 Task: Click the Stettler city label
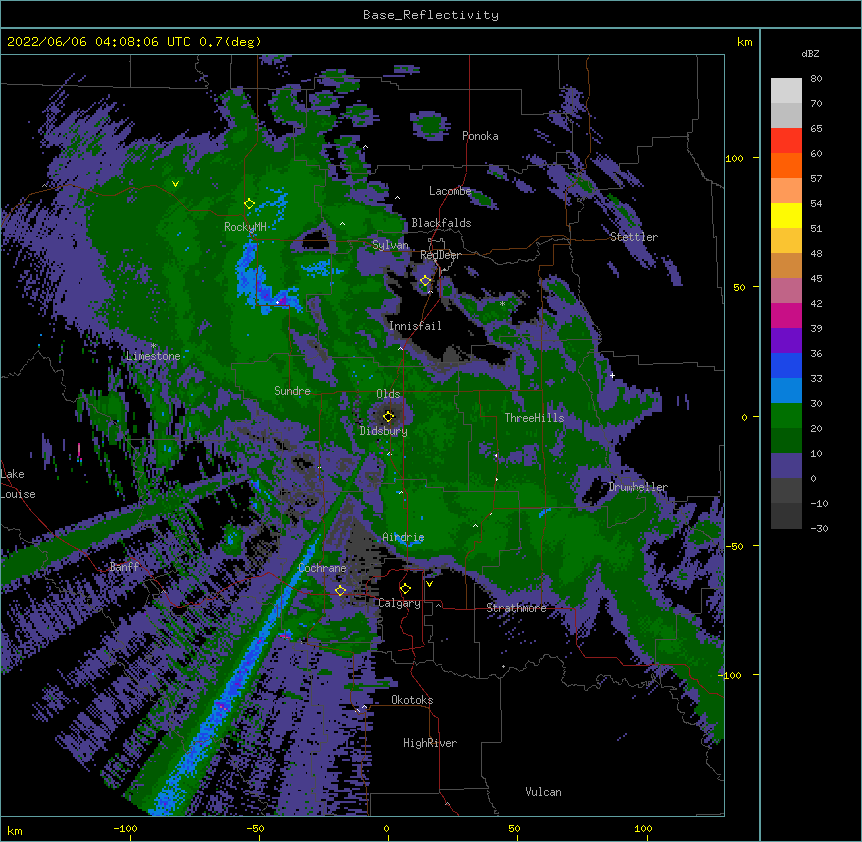[634, 237]
